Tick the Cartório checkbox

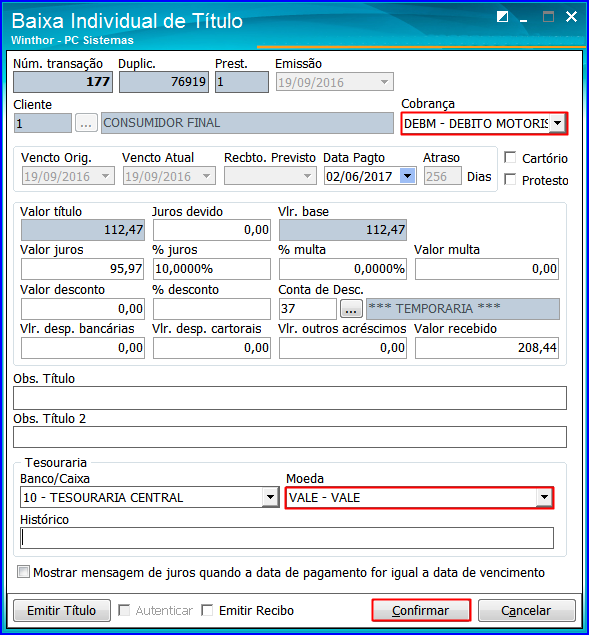coord(510,158)
